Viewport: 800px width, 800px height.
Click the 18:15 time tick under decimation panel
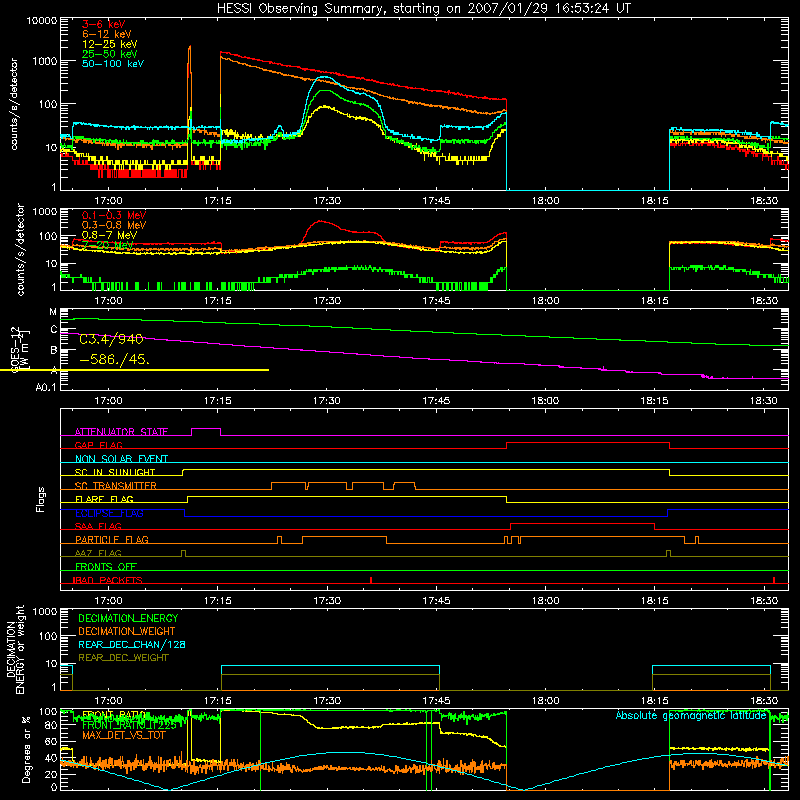(655, 701)
